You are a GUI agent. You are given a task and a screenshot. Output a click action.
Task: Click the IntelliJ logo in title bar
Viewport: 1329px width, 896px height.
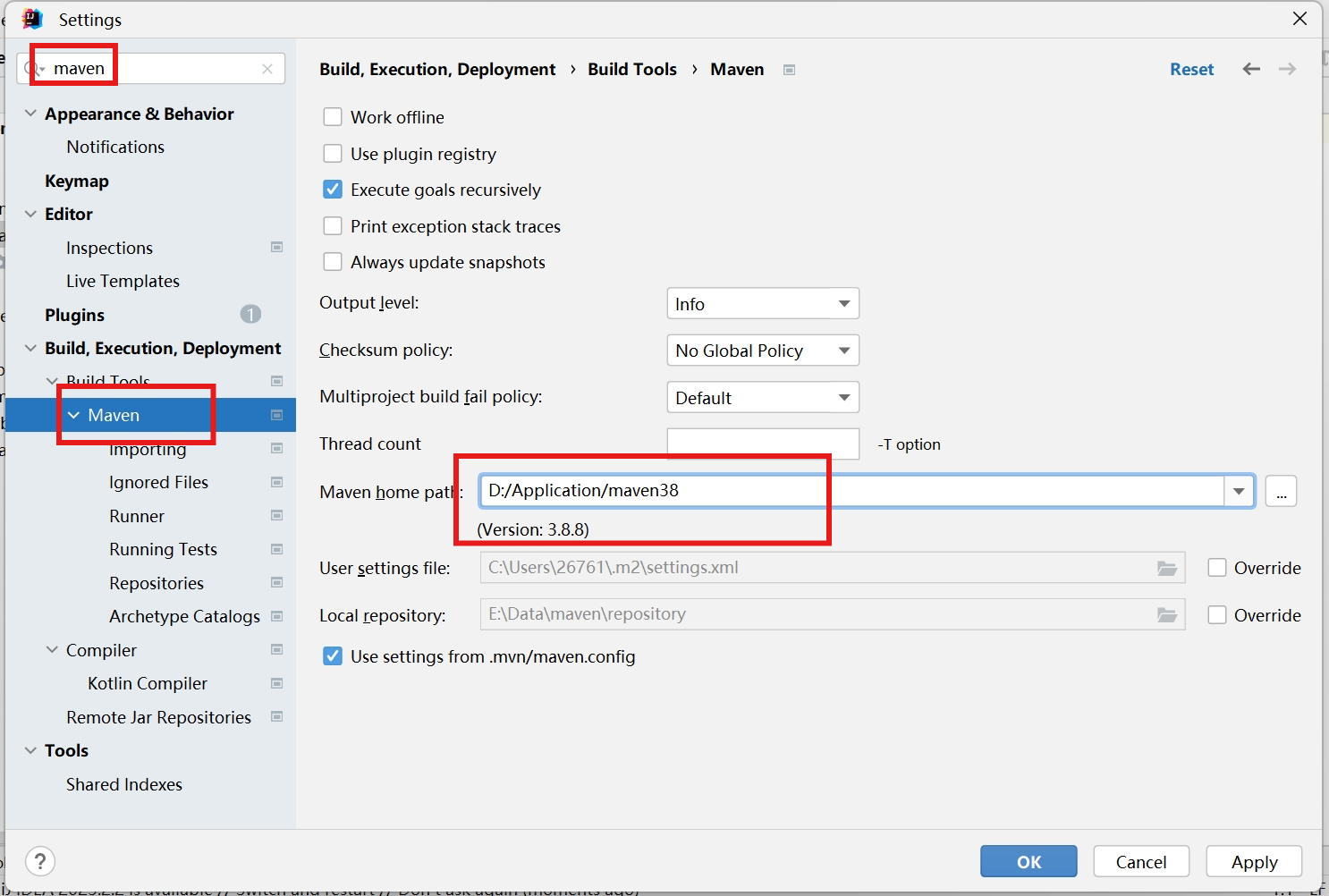pos(32,19)
